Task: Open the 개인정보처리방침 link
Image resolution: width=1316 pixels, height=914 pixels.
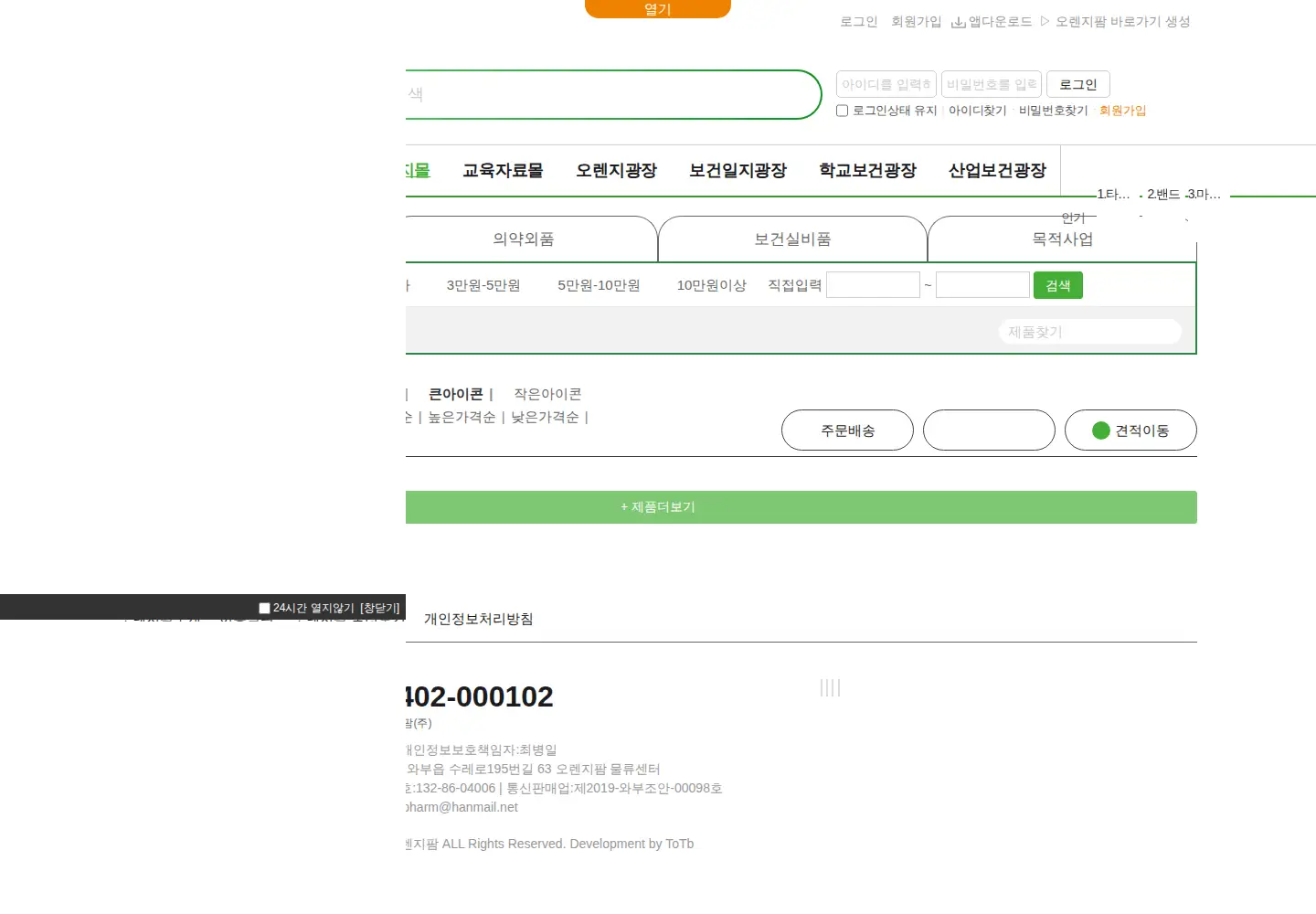Action: tap(478, 619)
